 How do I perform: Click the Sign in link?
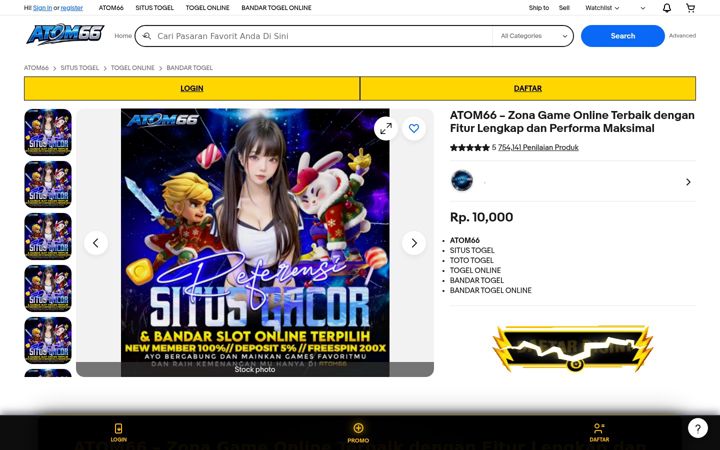coord(42,8)
